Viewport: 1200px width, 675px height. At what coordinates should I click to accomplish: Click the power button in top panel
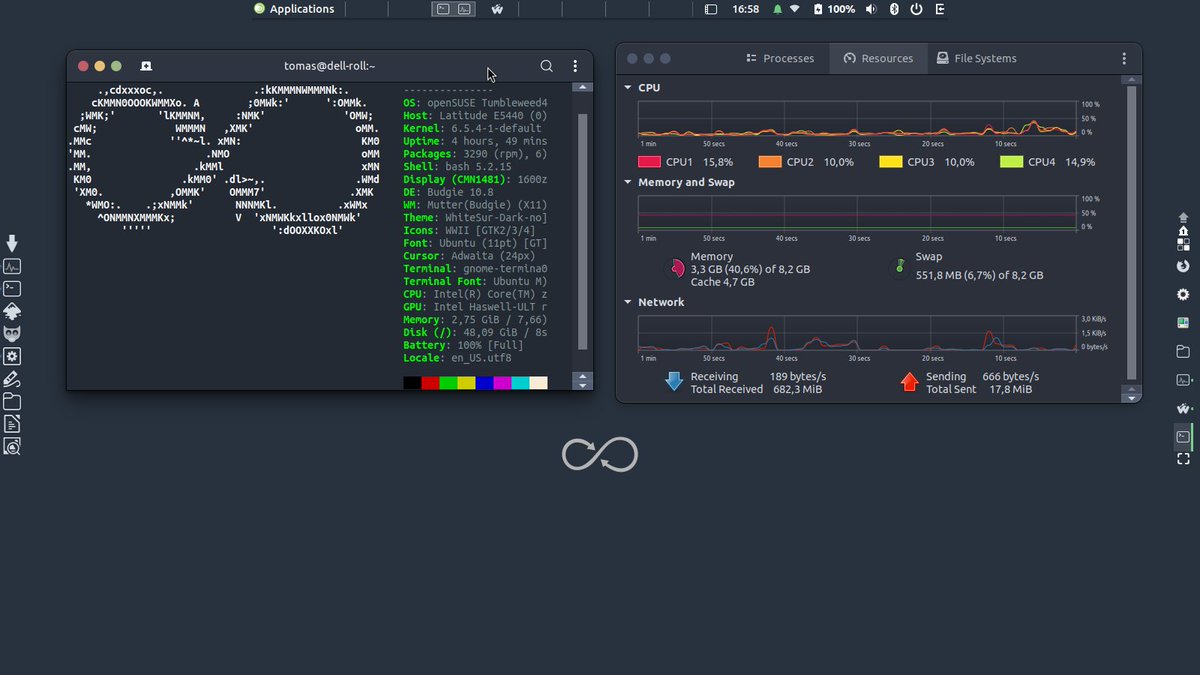tap(917, 9)
